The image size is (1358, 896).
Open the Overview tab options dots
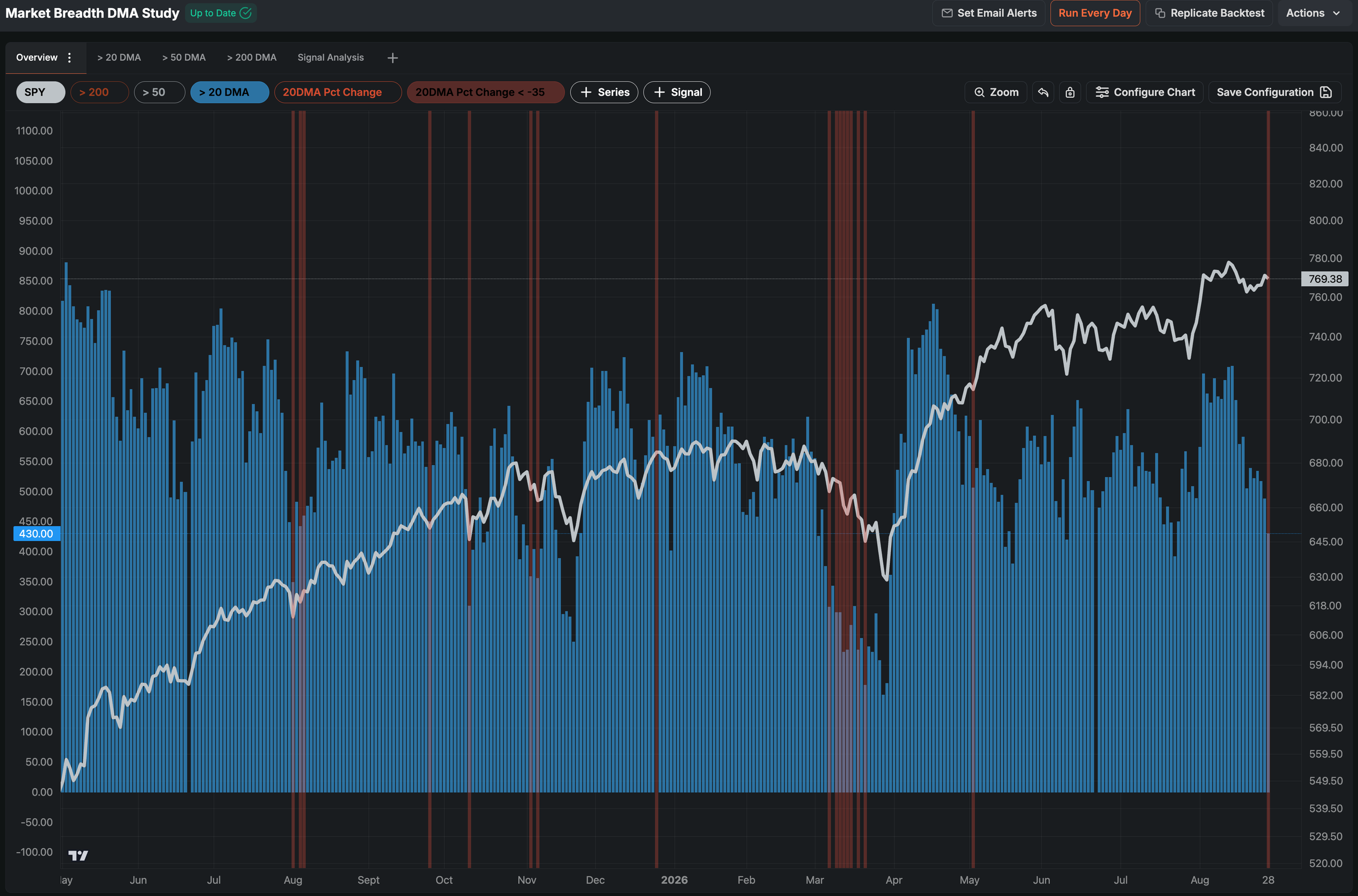(x=69, y=57)
